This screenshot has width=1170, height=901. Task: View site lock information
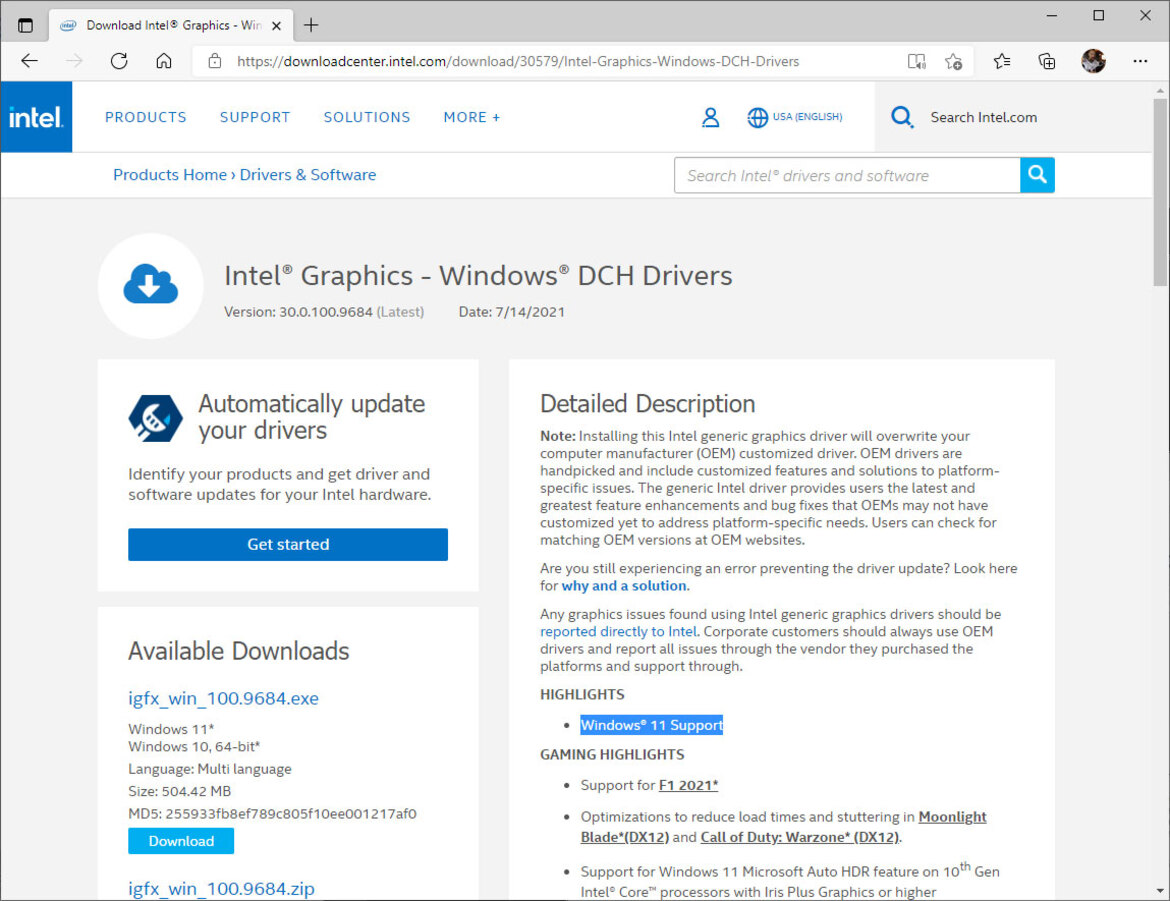215,61
